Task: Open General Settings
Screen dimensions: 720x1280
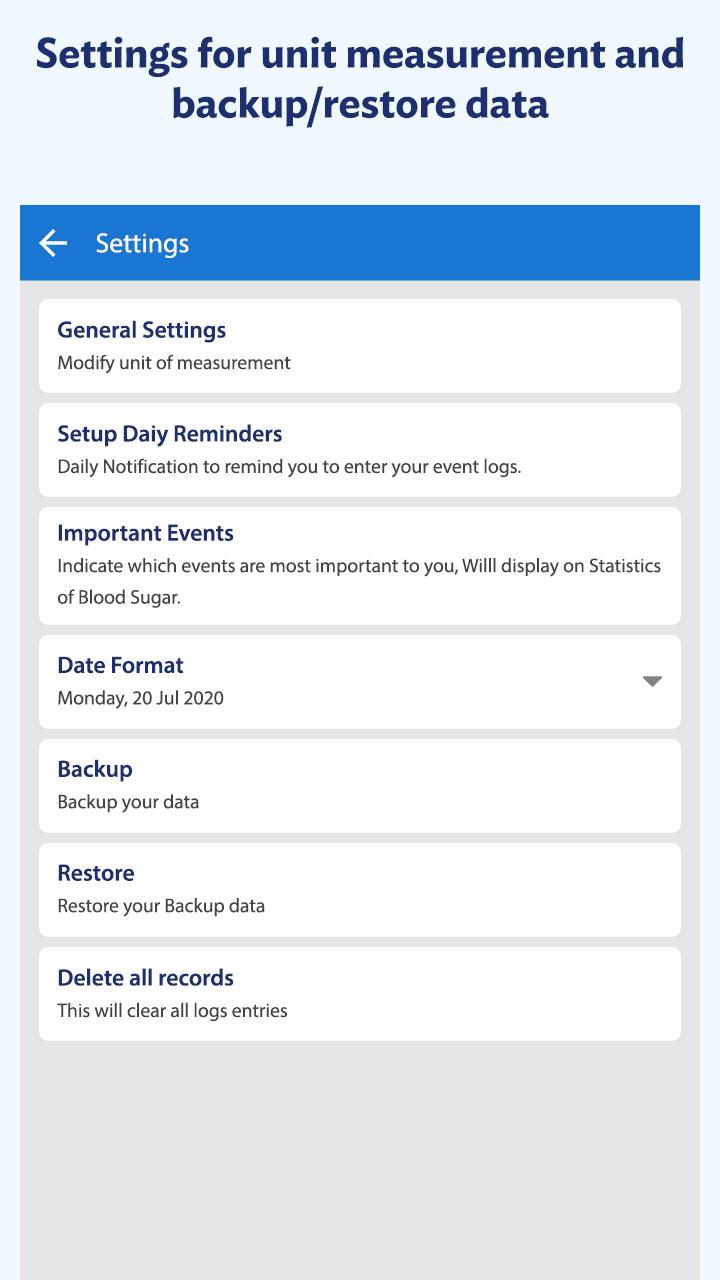Action: click(x=142, y=330)
